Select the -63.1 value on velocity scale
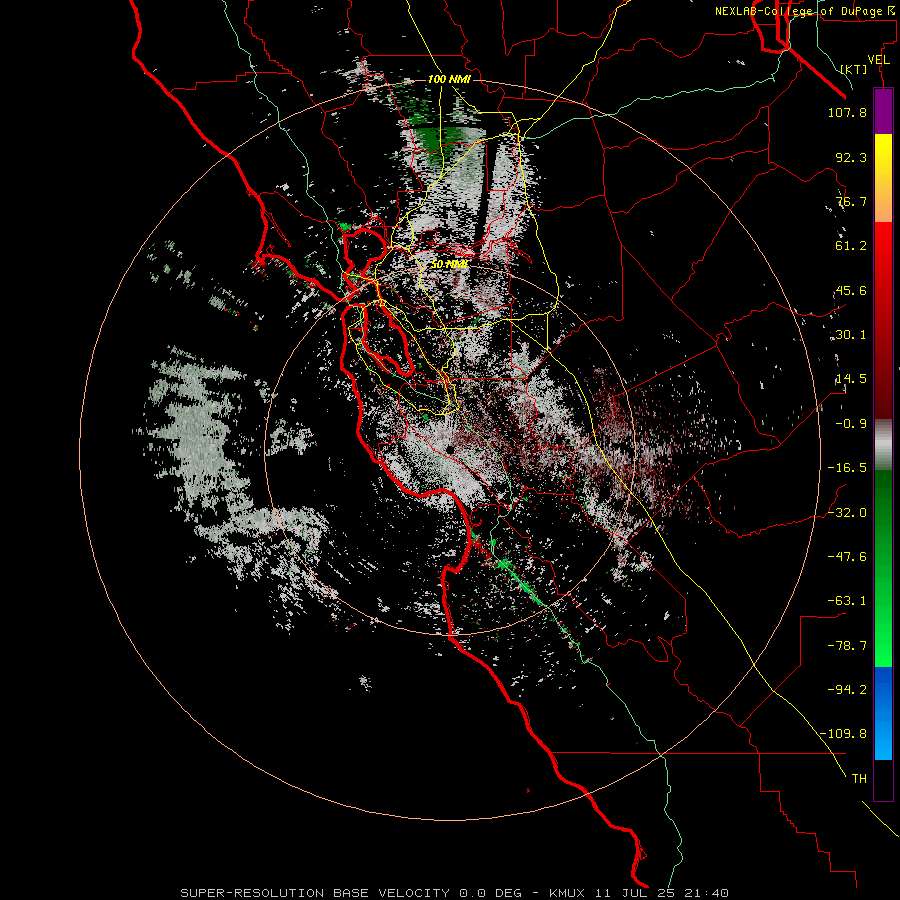This screenshot has width=900, height=900. (x=847, y=600)
